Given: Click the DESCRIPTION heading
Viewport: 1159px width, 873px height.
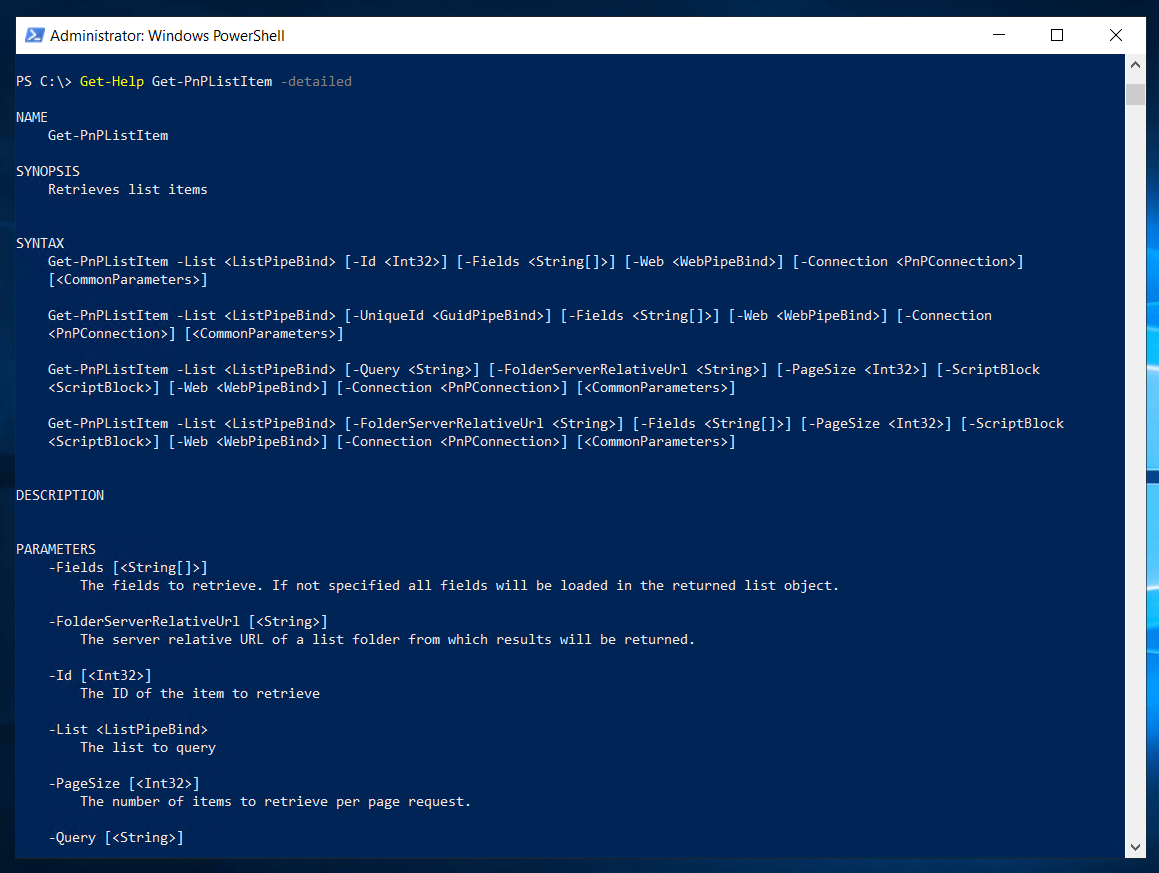Looking at the screenshot, I should pos(59,495).
